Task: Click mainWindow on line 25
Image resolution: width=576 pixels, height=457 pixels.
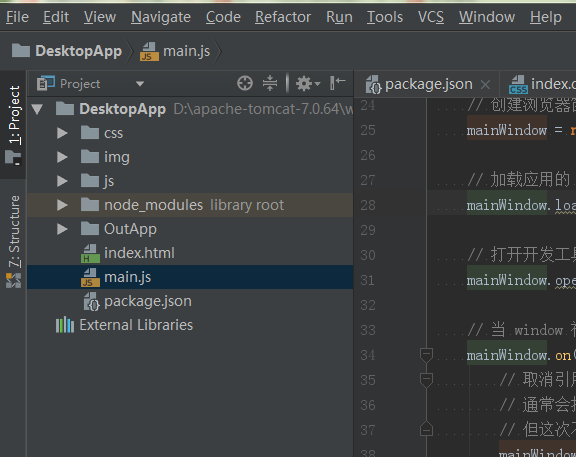Action: pyautogui.click(x=507, y=130)
